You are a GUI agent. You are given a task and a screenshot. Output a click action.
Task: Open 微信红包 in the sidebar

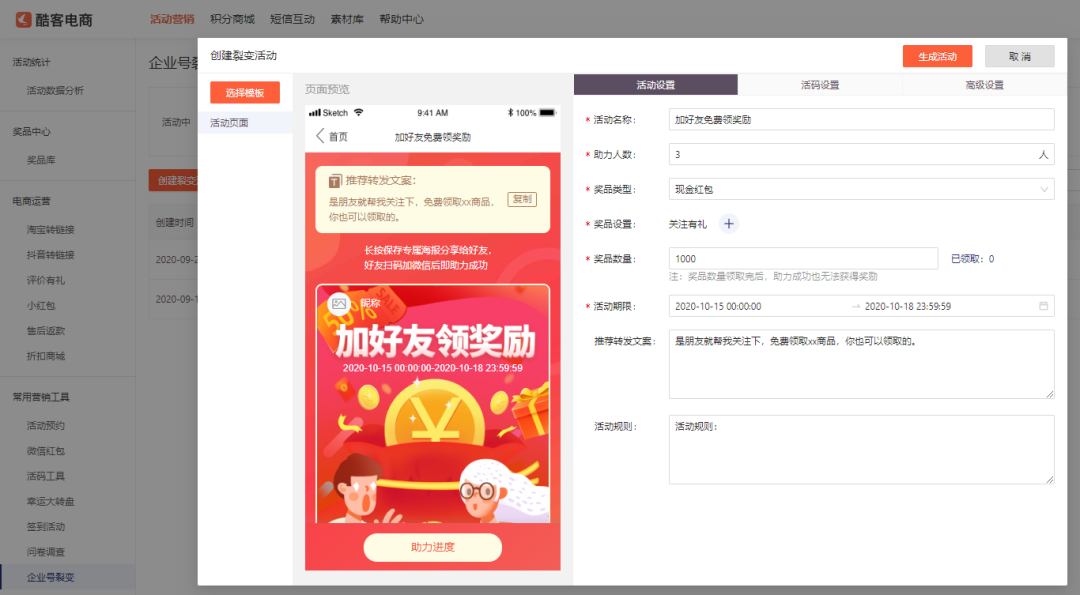[45, 451]
